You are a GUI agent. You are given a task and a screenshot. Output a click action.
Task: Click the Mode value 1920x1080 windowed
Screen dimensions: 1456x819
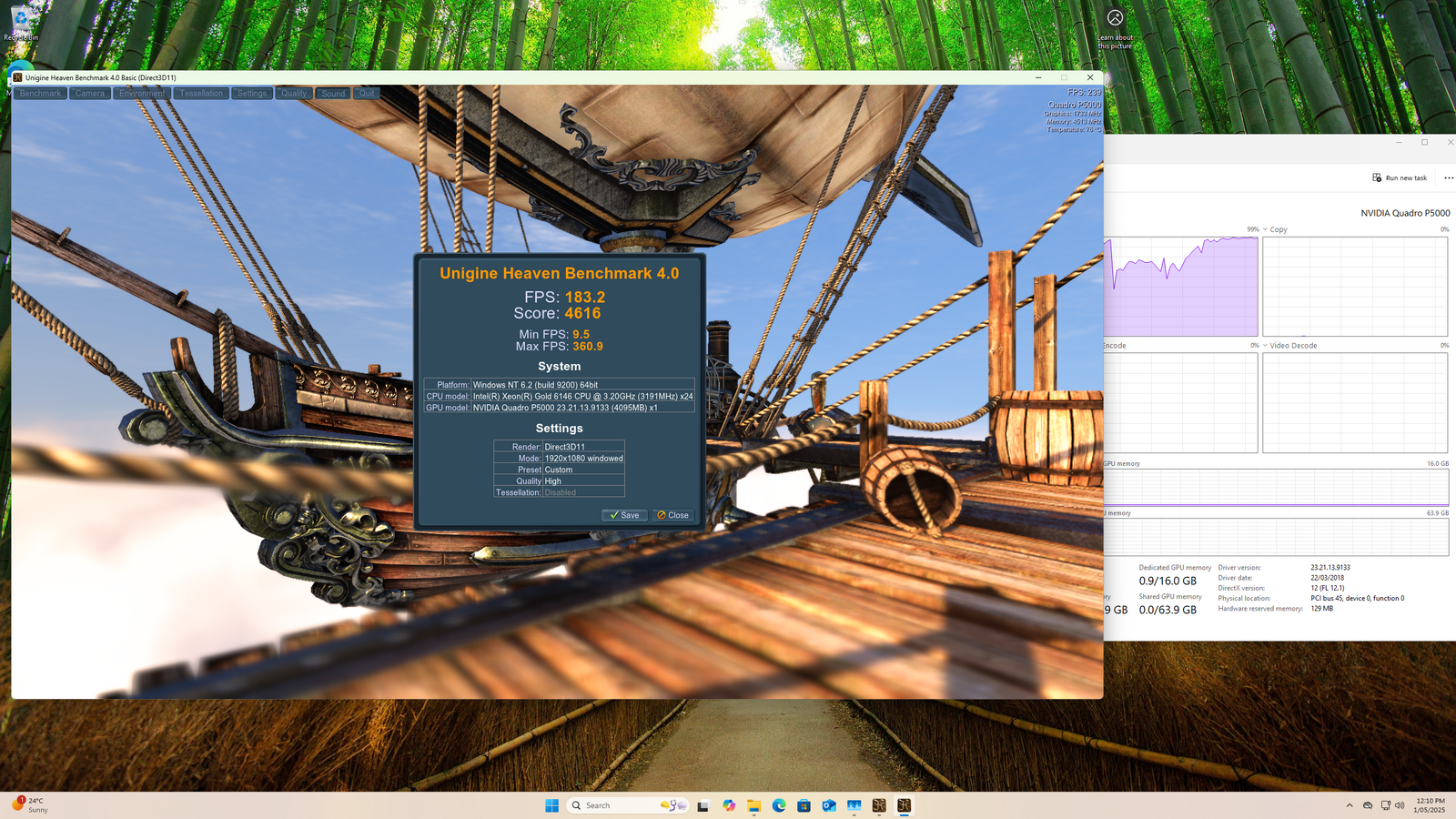(x=583, y=459)
